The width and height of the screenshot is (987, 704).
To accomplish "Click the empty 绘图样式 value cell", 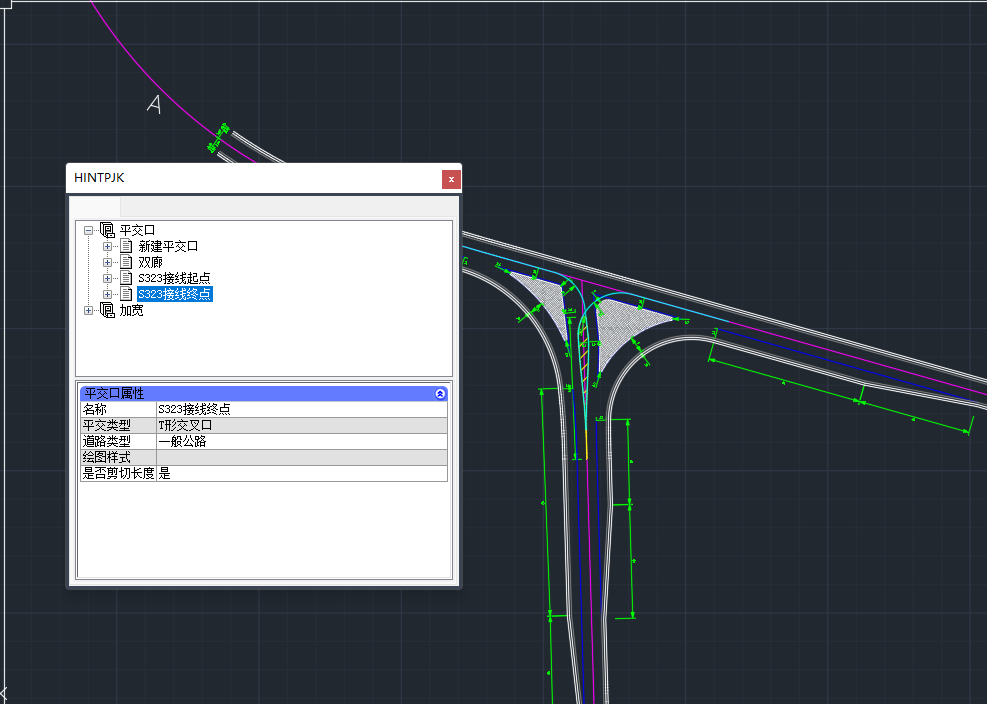I will [x=300, y=457].
